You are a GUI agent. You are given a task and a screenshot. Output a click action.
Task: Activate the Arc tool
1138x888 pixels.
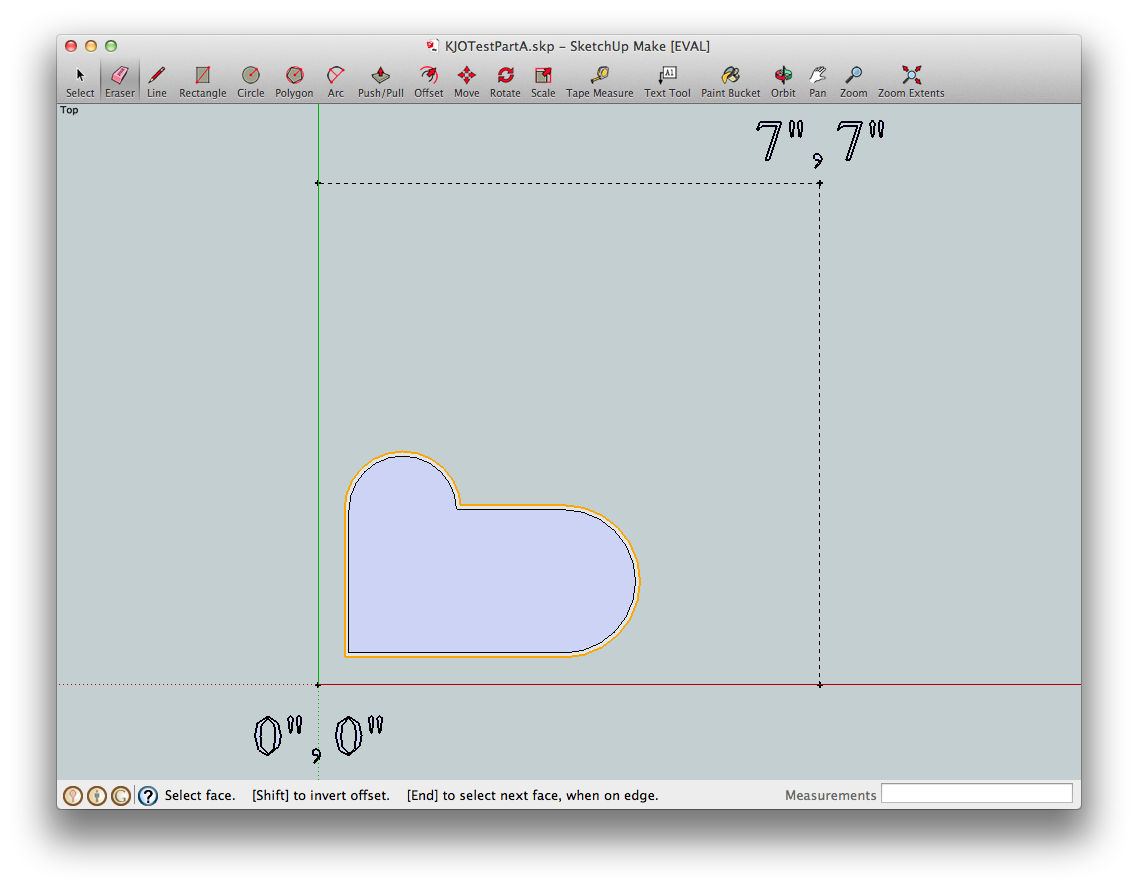[x=335, y=81]
